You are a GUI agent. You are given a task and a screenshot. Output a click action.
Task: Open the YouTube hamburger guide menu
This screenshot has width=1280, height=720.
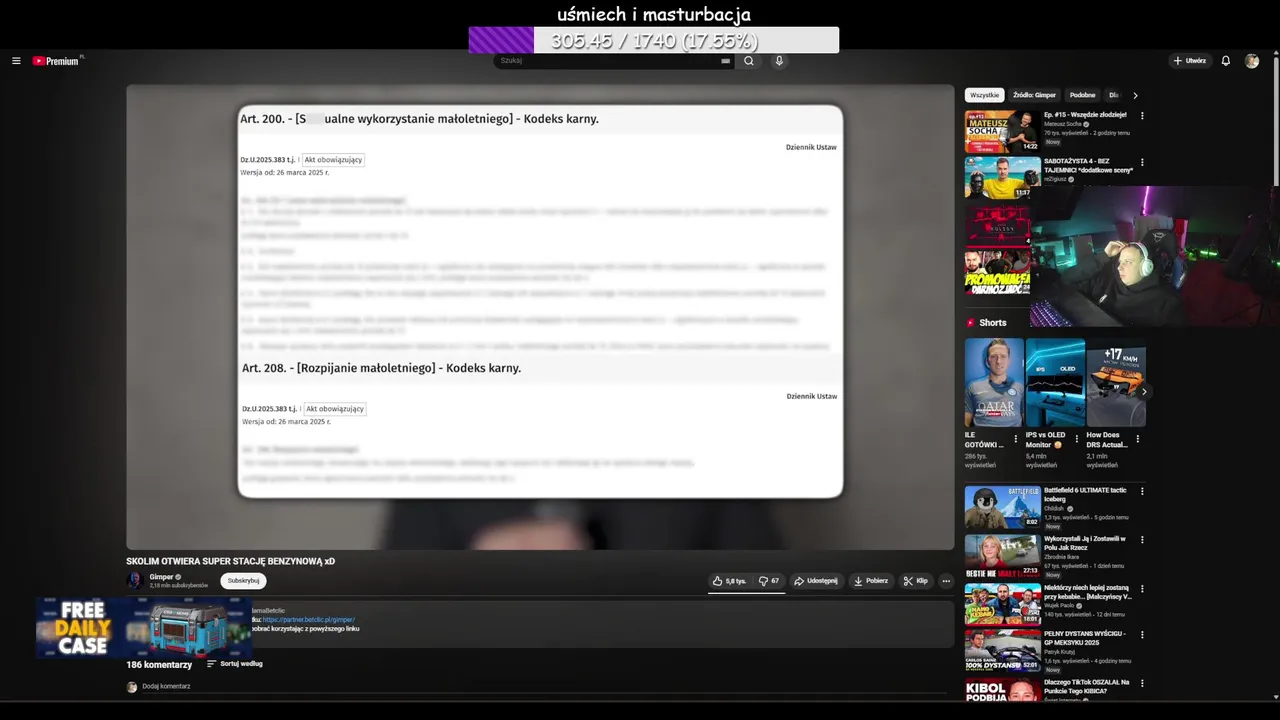(16, 61)
